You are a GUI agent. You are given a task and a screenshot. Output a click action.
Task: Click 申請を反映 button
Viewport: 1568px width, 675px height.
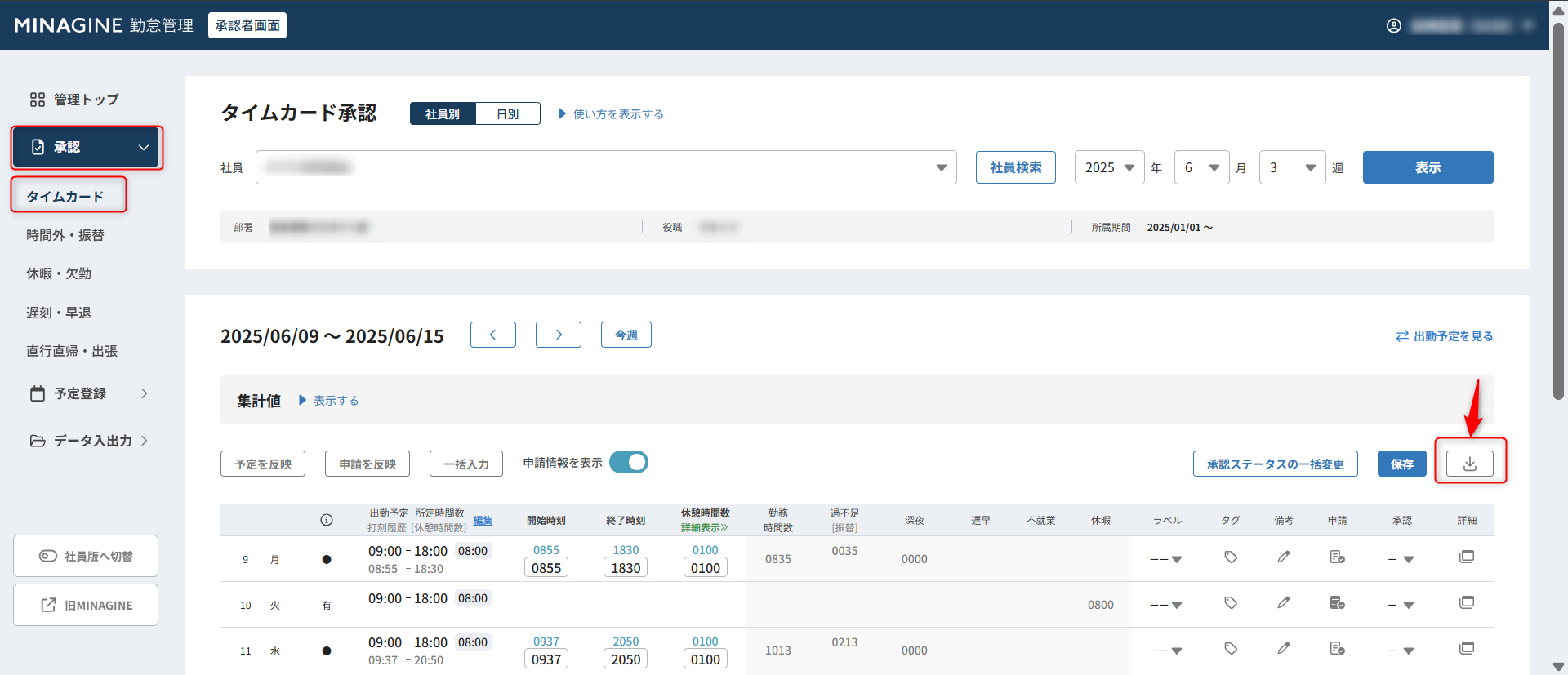[367, 464]
